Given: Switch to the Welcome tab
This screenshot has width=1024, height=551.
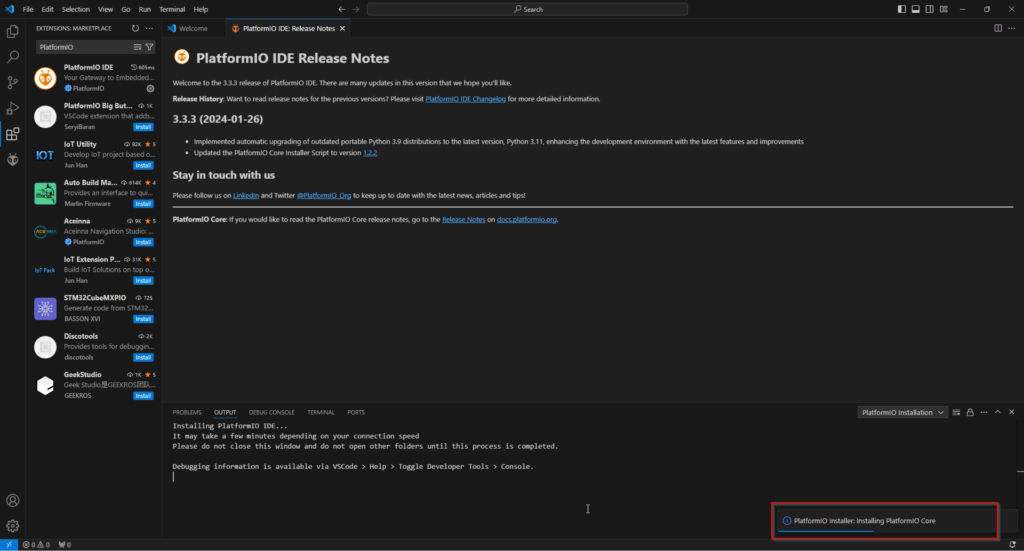Looking at the screenshot, I should coord(193,29).
